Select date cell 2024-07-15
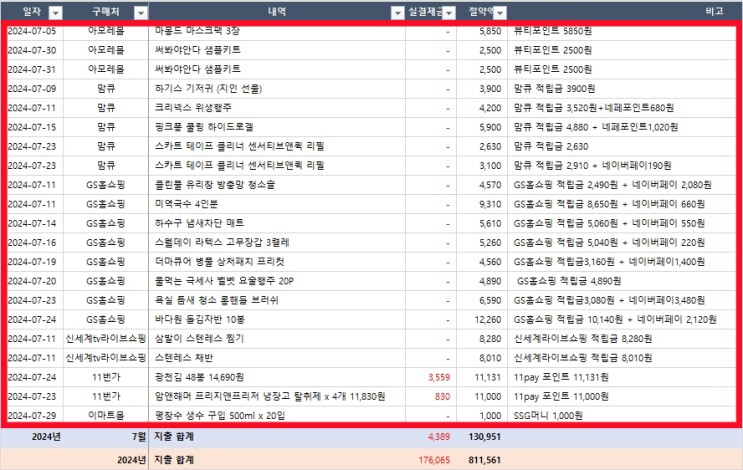The image size is (743, 470). point(32,127)
